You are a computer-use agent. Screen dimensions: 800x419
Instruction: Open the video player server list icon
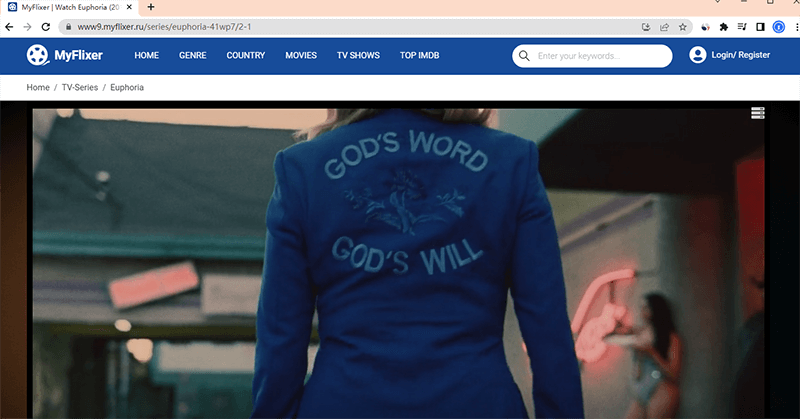point(758,113)
